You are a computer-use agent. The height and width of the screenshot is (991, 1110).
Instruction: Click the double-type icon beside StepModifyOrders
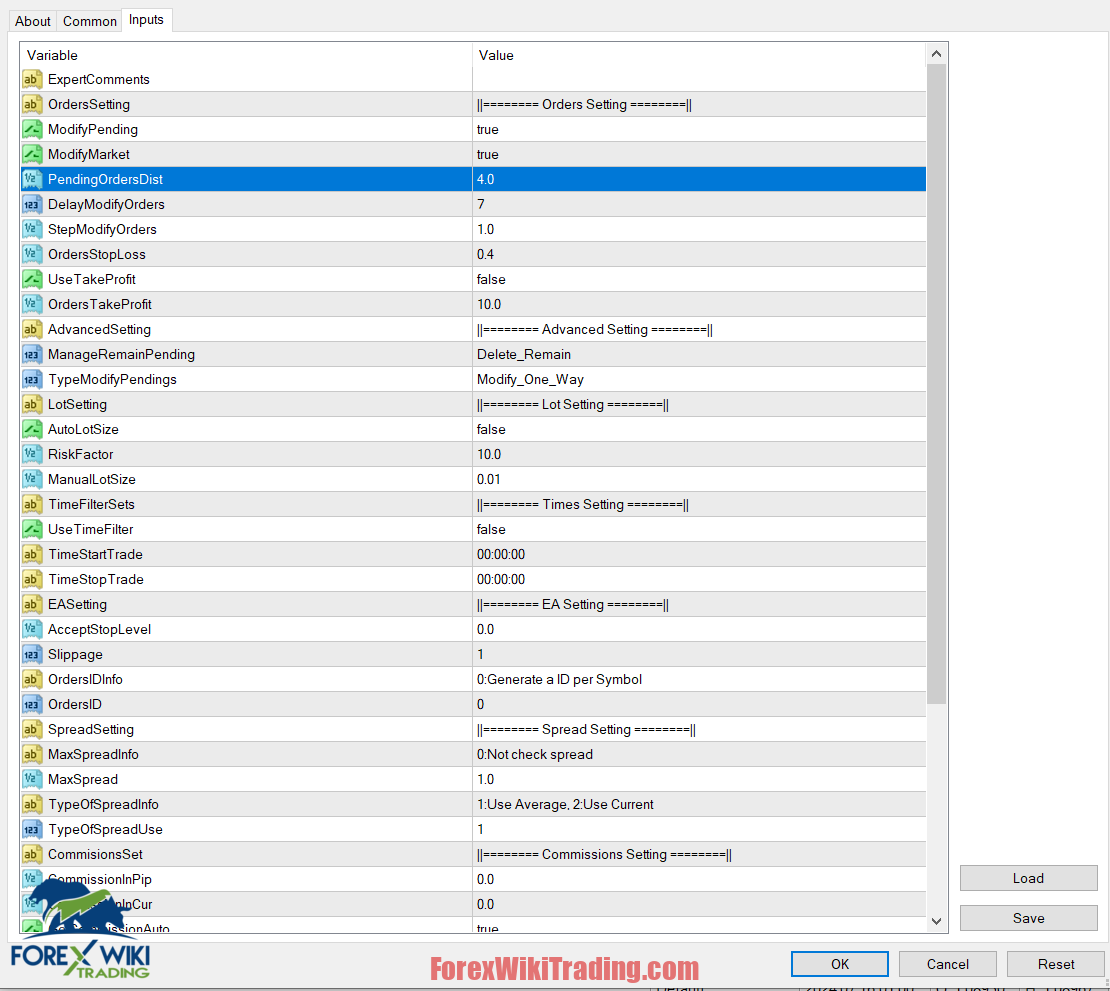[32, 229]
